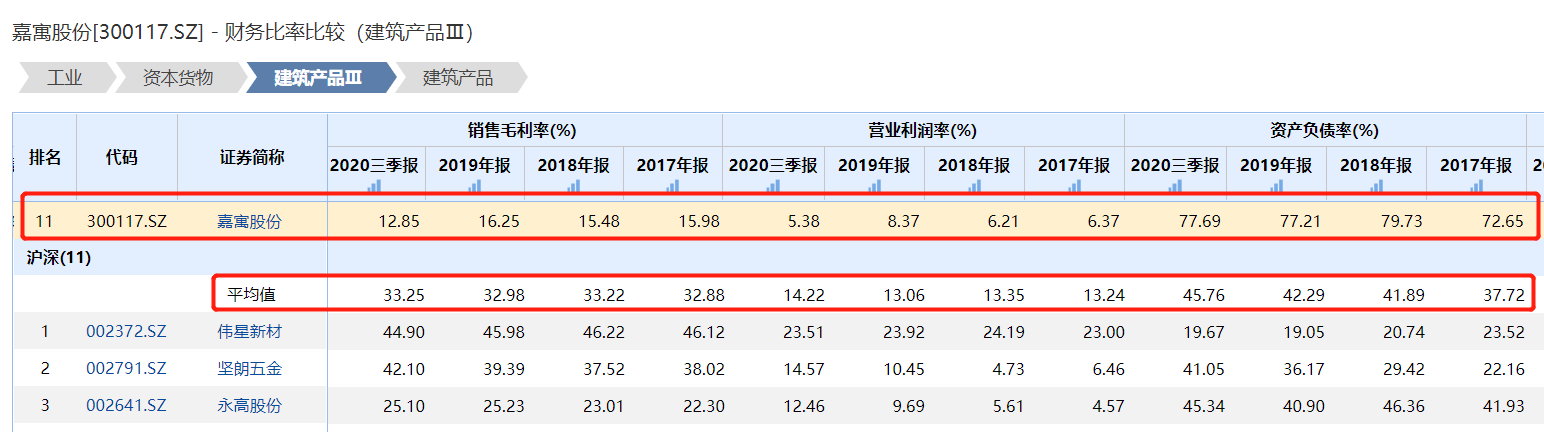Open the 坚朗五金 company link
1544x432 pixels.
click(x=250, y=369)
